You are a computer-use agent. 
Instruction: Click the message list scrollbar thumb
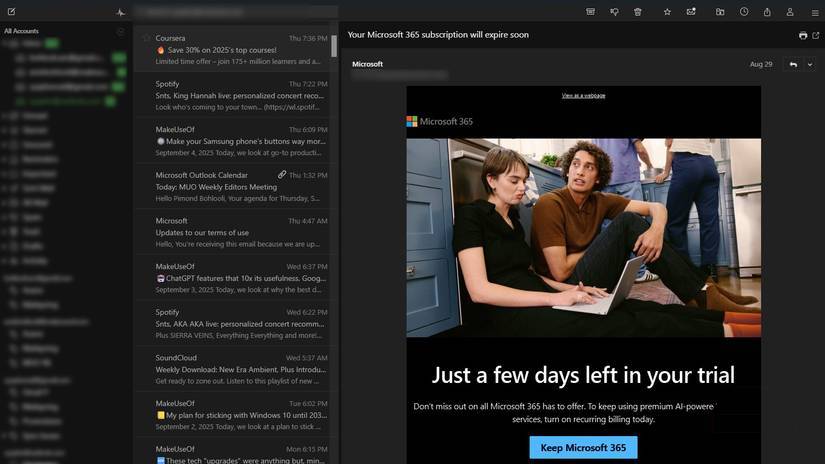pyautogui.click(x=334, y=46)
